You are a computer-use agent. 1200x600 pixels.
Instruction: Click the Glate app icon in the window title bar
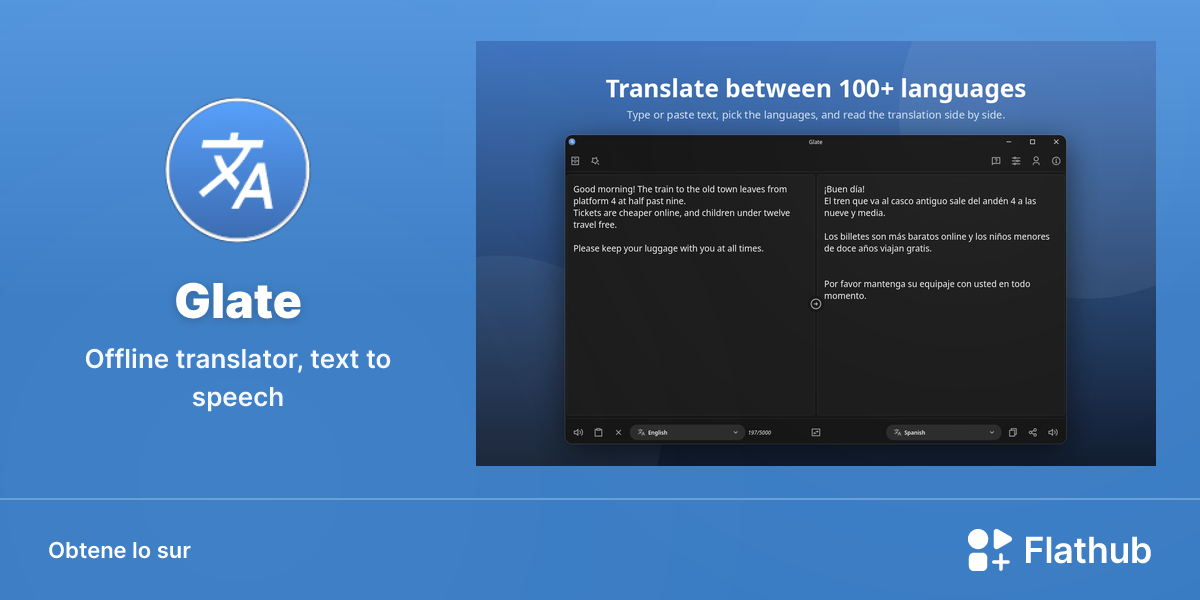point(573,142)
